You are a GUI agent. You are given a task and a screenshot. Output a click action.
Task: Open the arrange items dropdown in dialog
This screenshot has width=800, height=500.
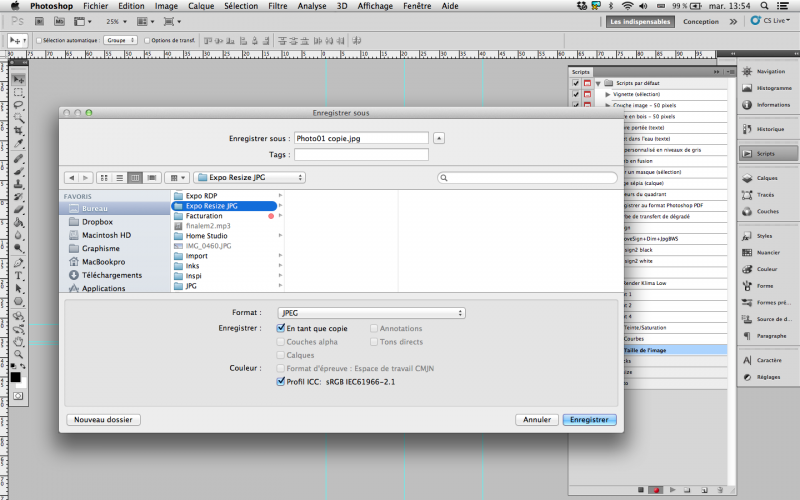tap(178, 178)
